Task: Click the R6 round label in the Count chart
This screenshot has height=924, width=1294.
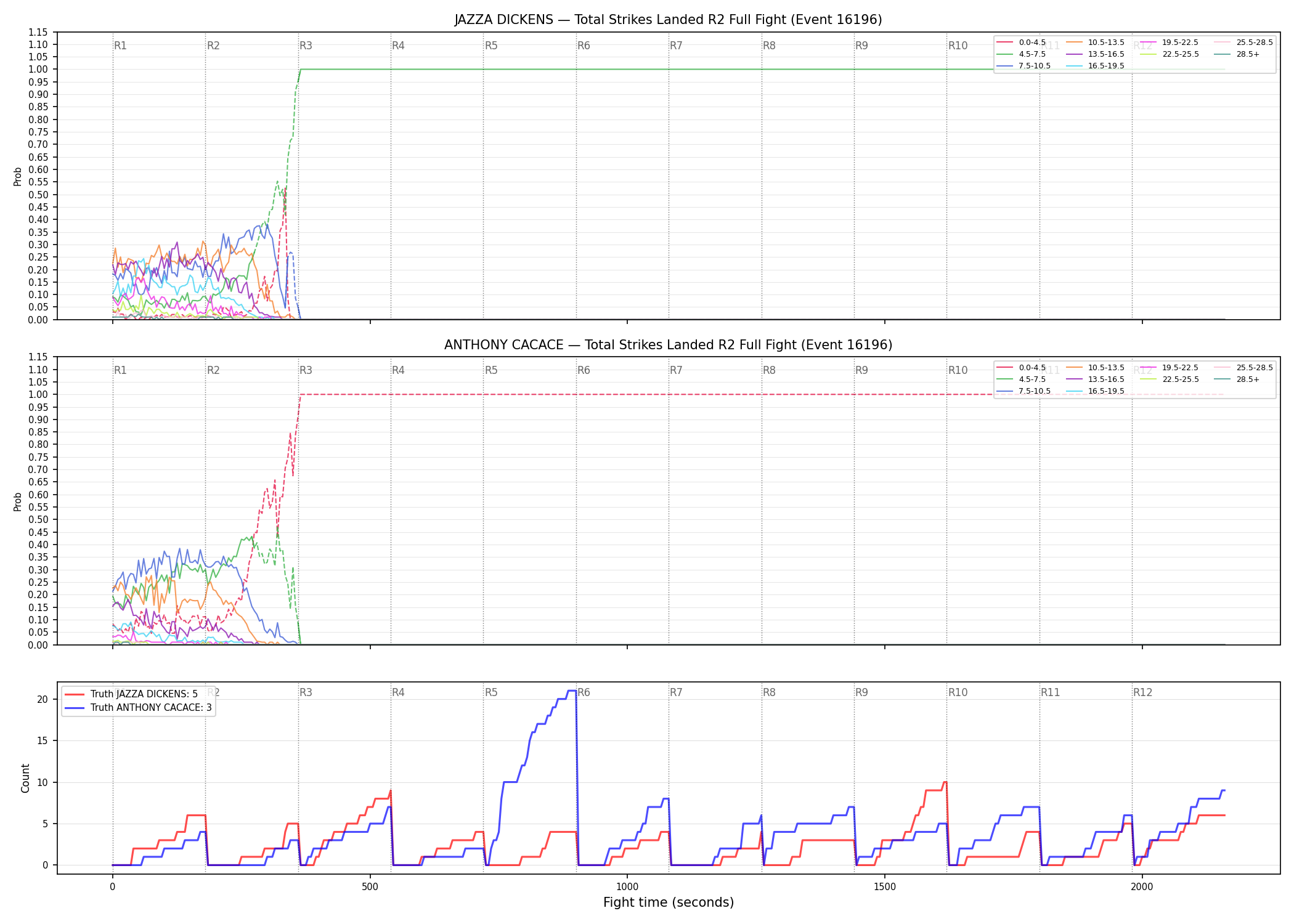Action: (584, 692)
